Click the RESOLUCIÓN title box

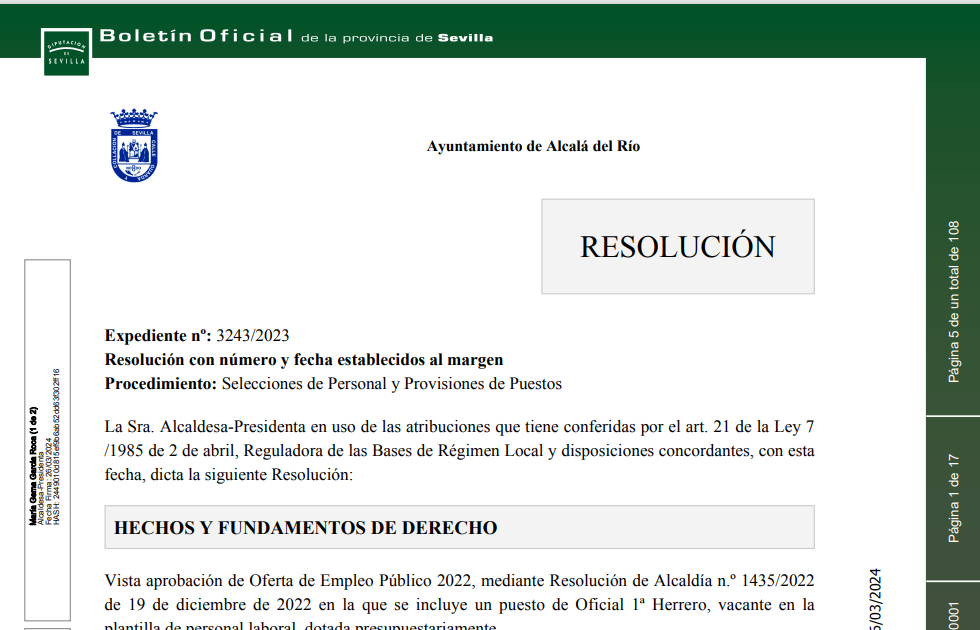point(677,246)
